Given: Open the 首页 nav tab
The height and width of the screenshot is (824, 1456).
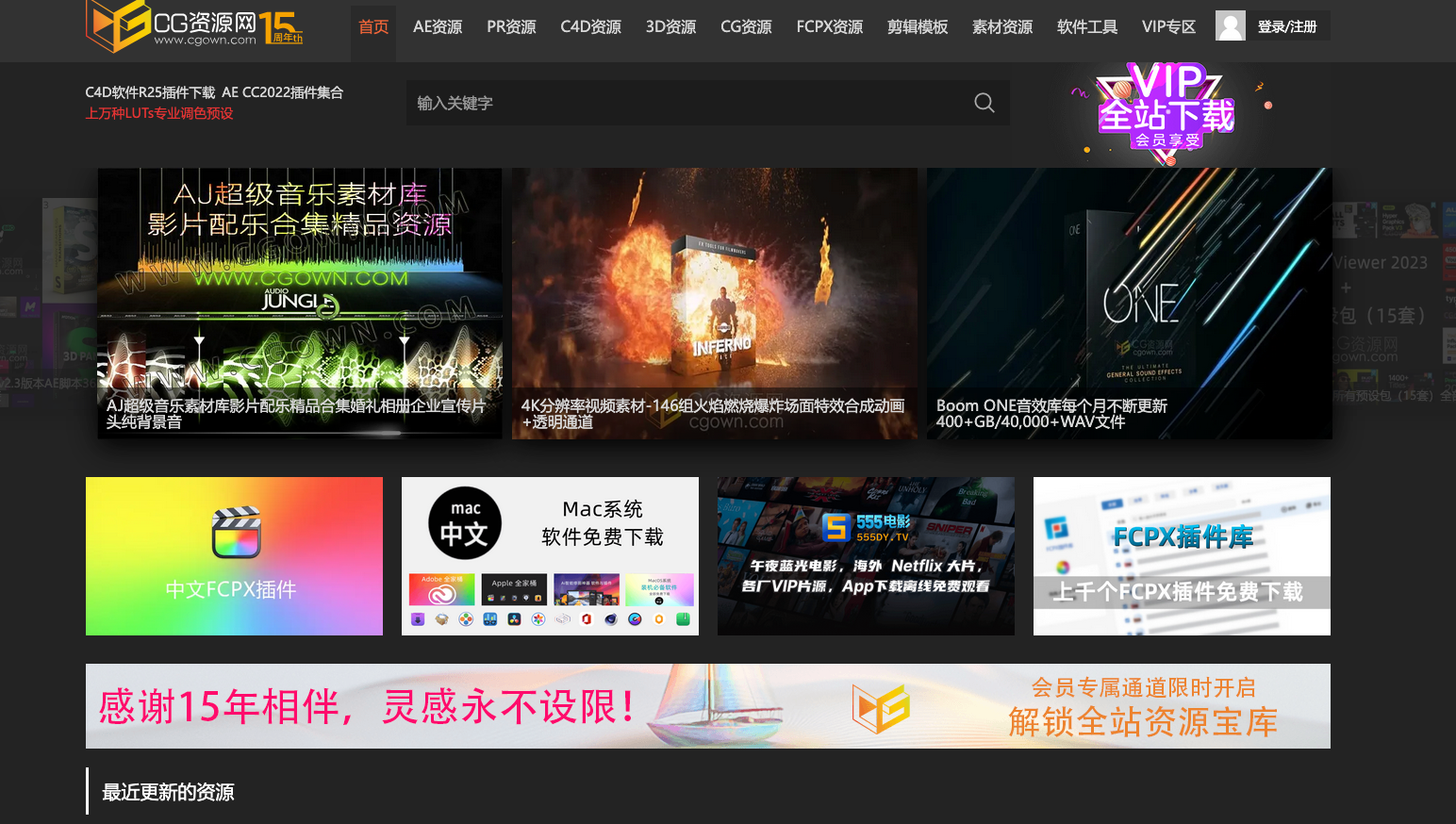Looking at the screenshot, I should (x=373, y=26).
